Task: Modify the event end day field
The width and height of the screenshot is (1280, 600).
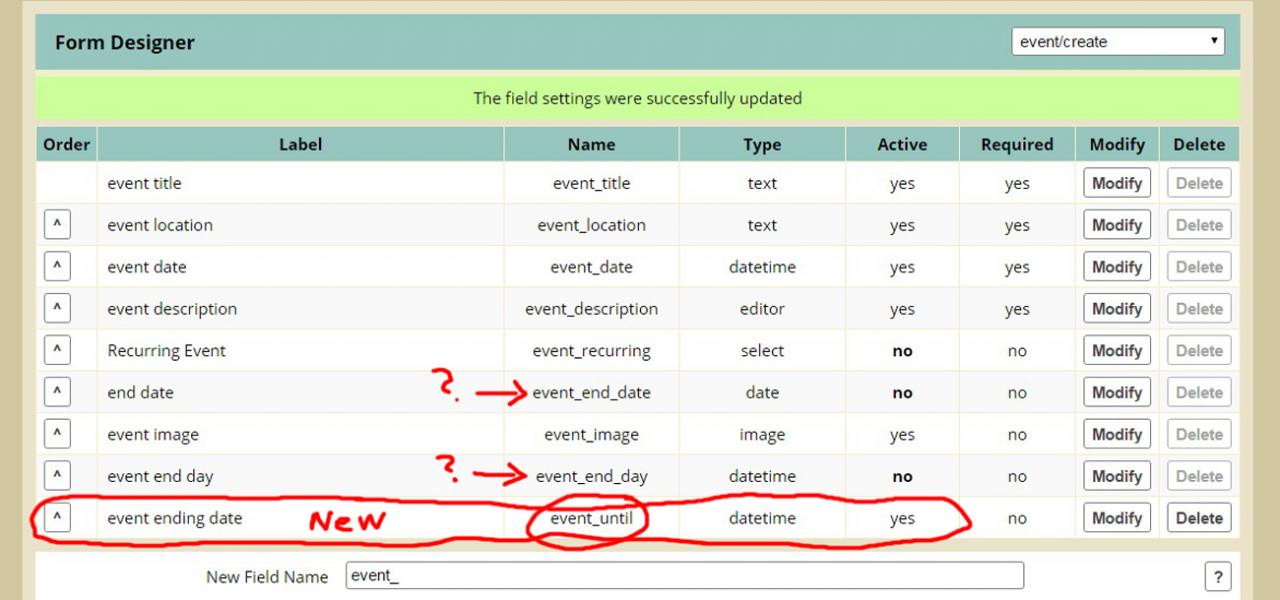Action: [x=1117, y=477]
